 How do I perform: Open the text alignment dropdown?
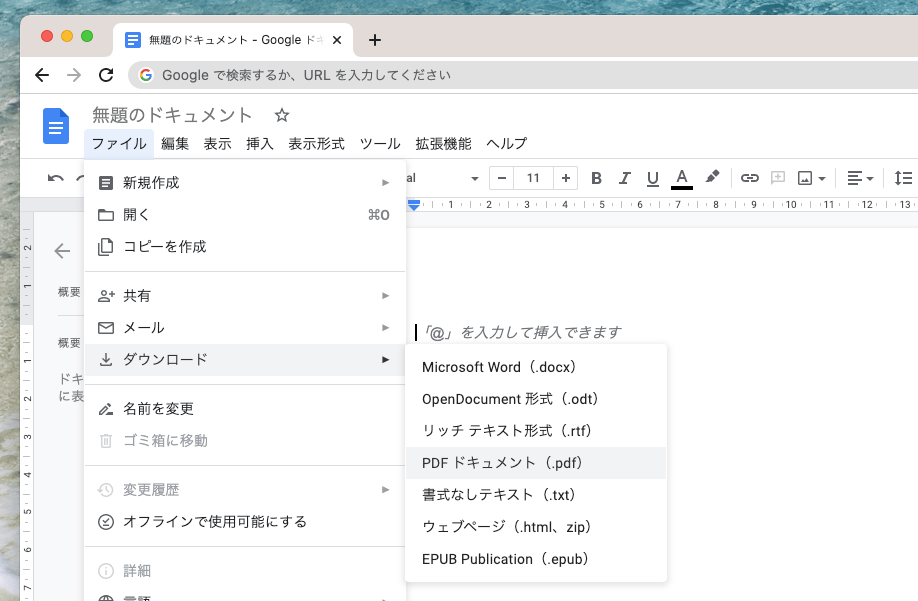click(860, 178)
